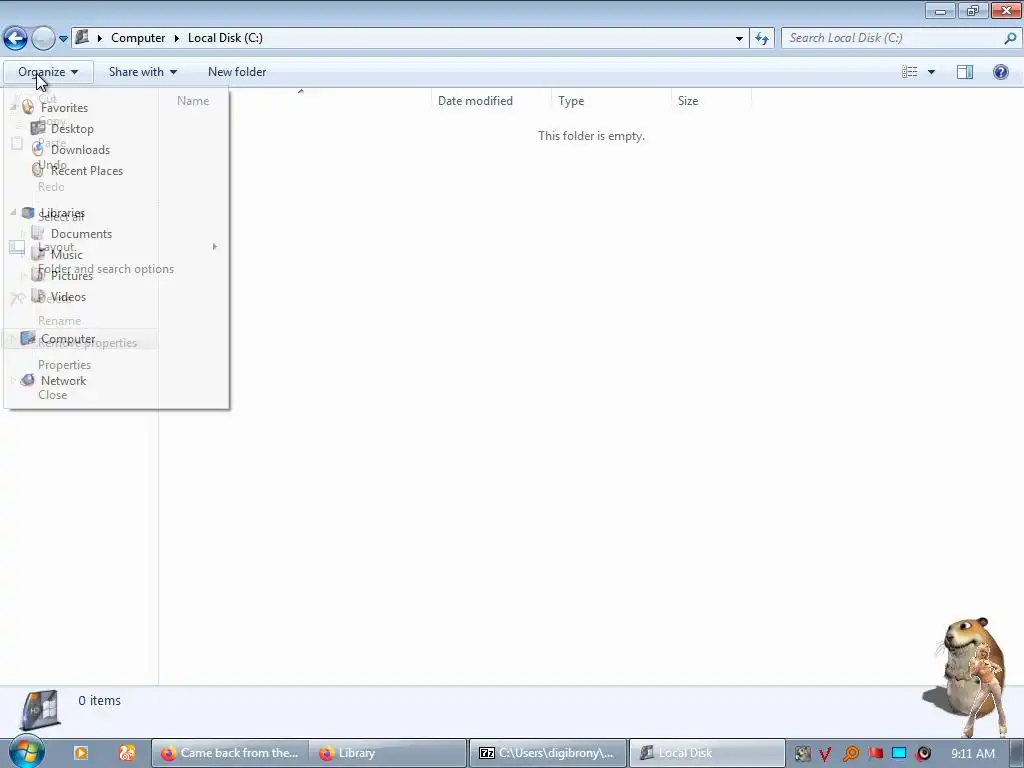Open the Share with dropdown
This screenshot has height=768, width=1024.
142,72
